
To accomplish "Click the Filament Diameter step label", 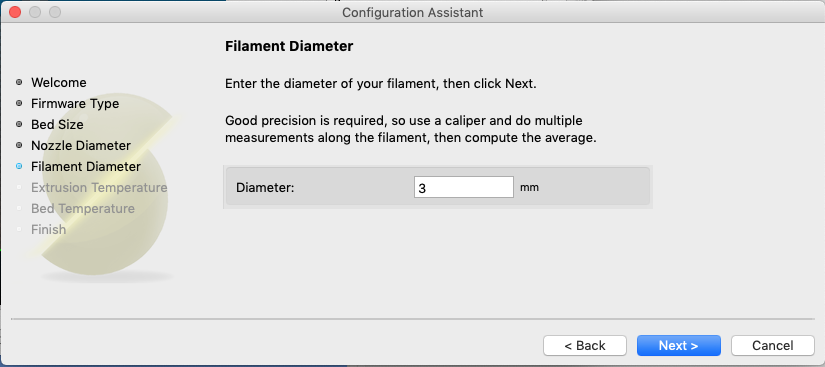I will (86, 167).
